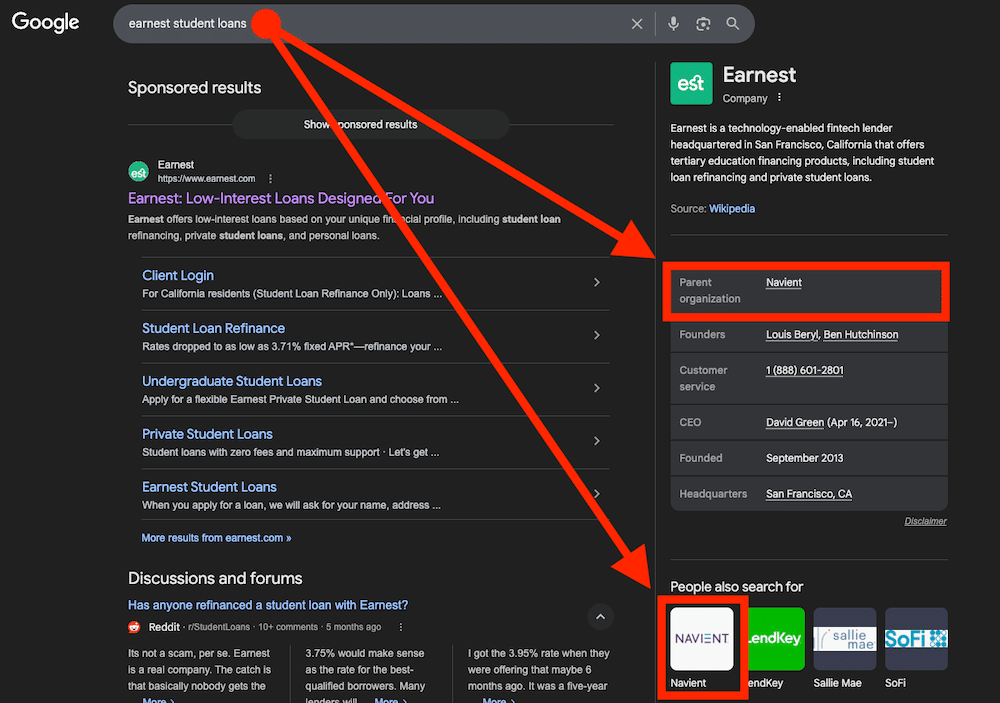Open the three-dot menu next to Company
Viewport: 1000px width, 703px height.
click(781, 97)
